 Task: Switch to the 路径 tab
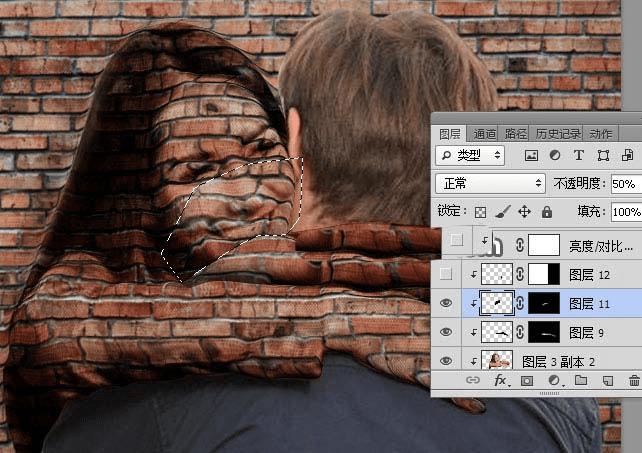click(x=515, y=134)
